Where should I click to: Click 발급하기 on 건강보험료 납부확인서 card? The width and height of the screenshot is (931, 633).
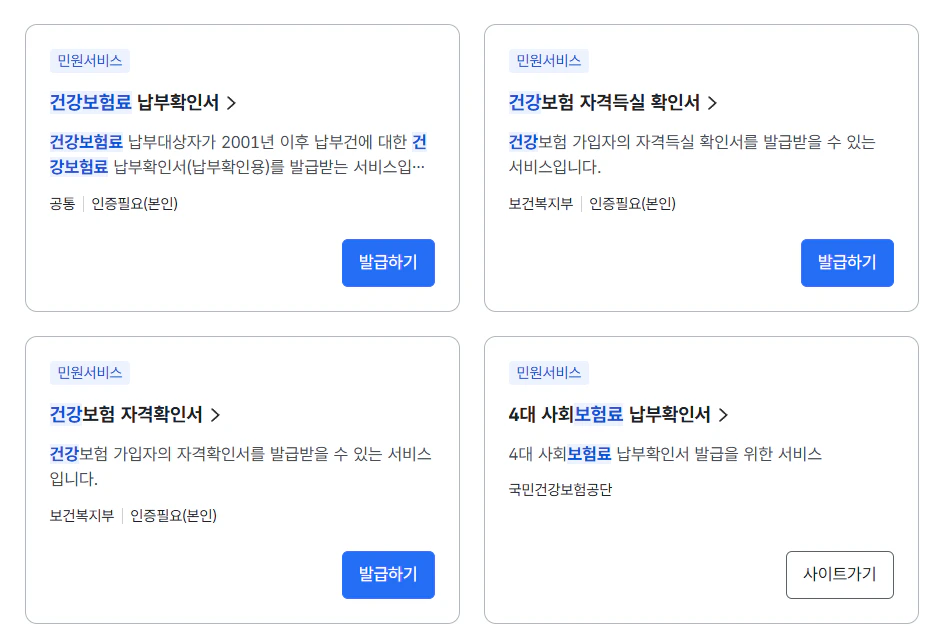(x=388, y=262)
